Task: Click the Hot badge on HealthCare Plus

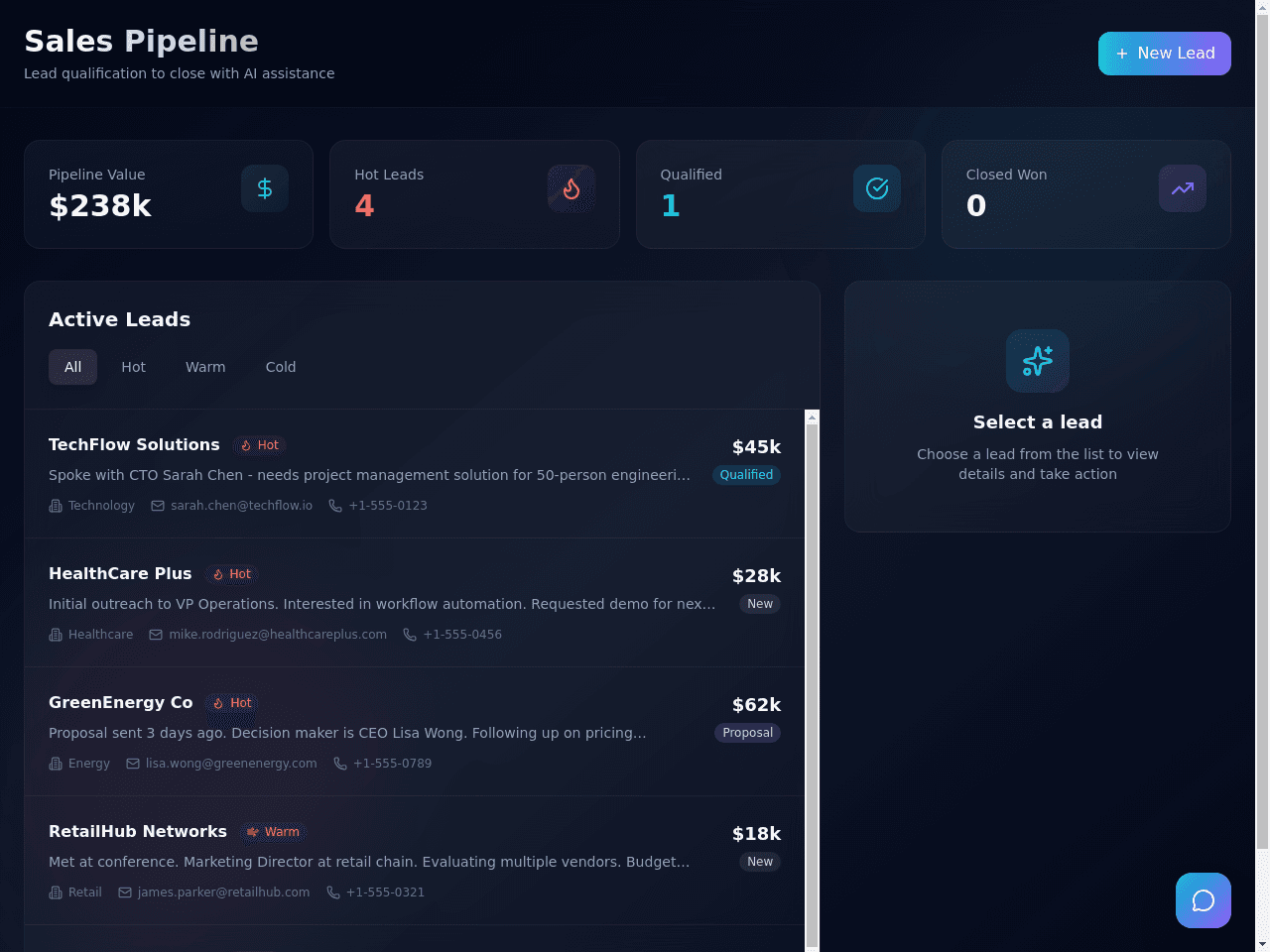Action: 232,574
